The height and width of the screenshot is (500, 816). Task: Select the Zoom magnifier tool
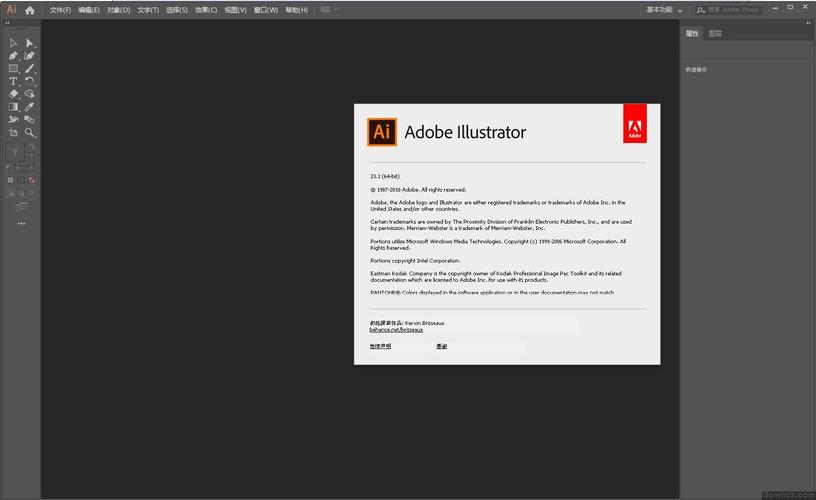click(x=30, y=132)
